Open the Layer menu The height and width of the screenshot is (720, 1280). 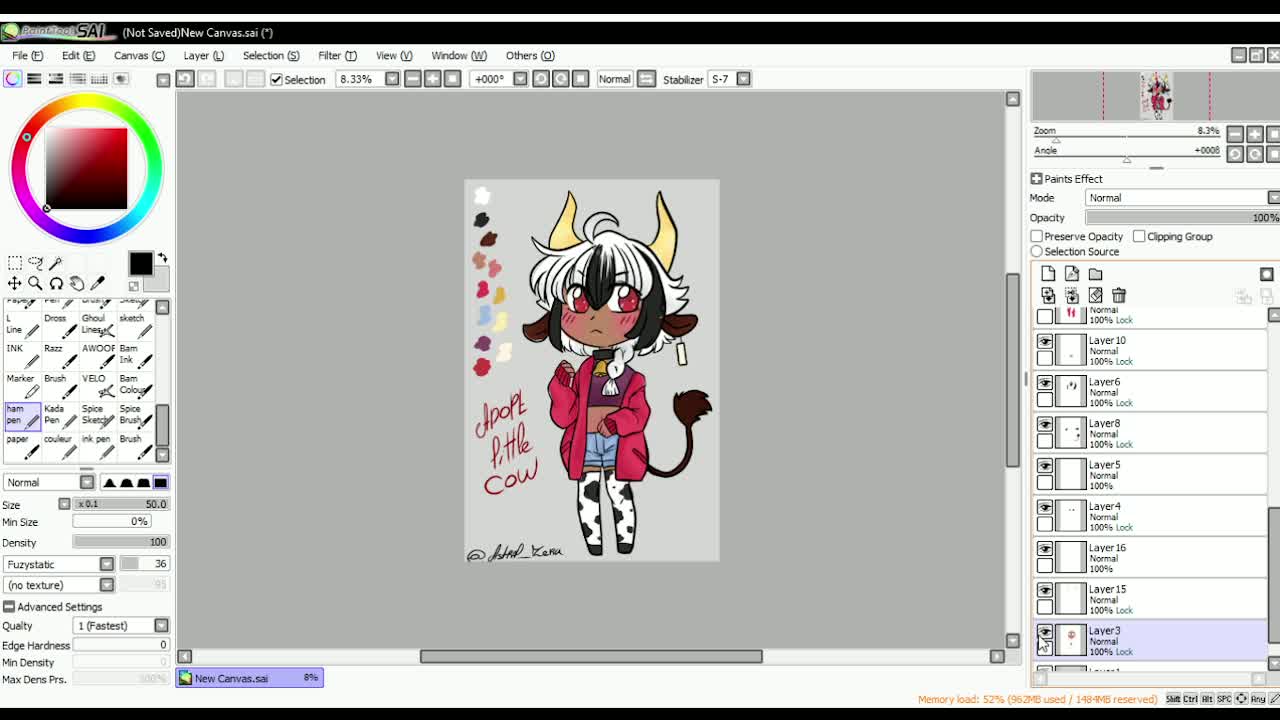pyautogui.click(x=203, y=56)
